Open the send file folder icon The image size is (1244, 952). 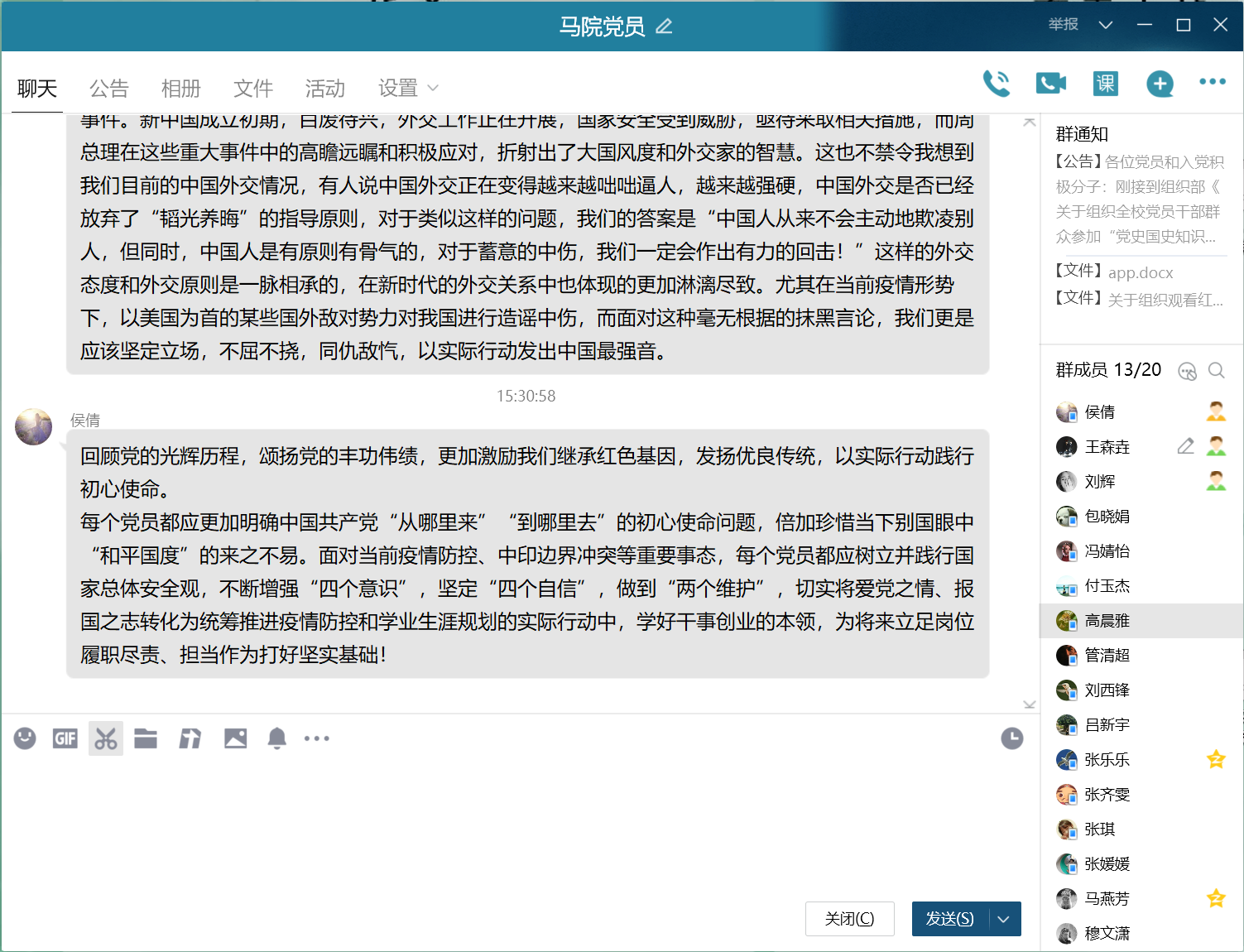146,738
